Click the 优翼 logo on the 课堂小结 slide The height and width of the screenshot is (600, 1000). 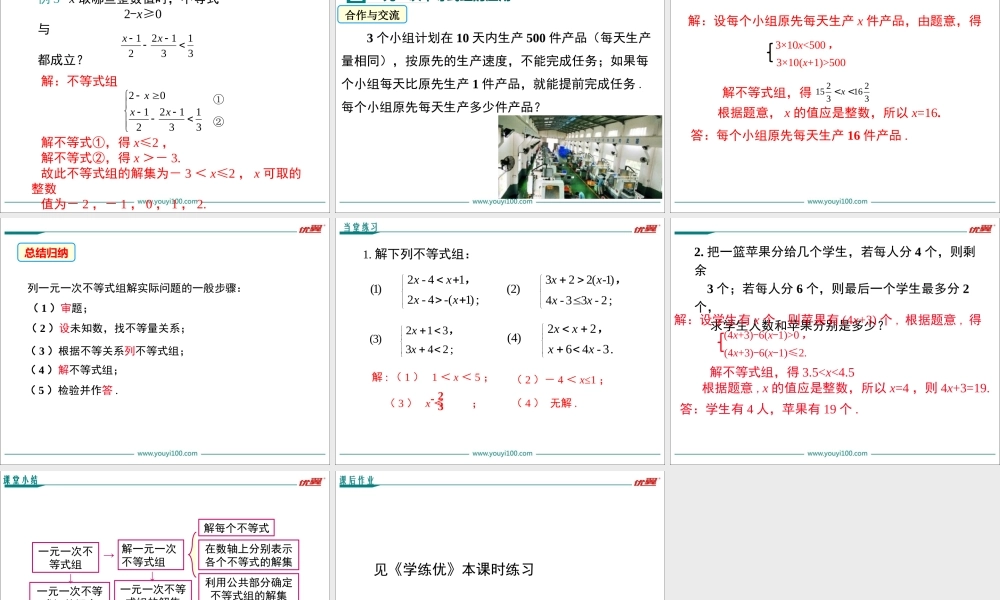click(x=312, y=481)
